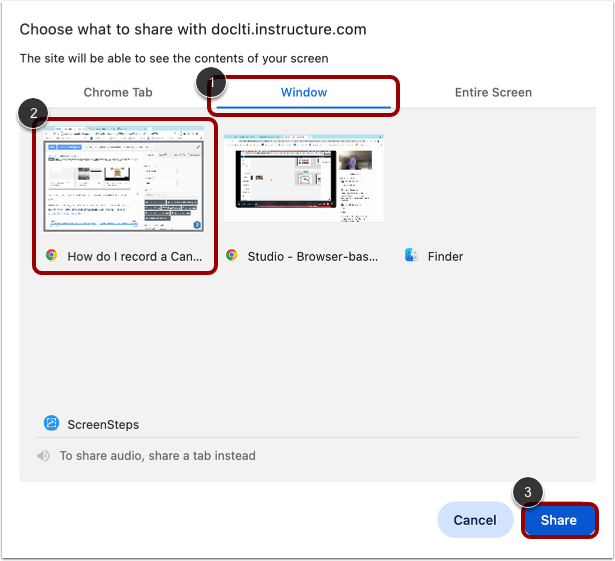Screen dimensions: 615x561
Task: Click the Chrome icon beside 'How do I record a Can...'
Action: (51, 255)
